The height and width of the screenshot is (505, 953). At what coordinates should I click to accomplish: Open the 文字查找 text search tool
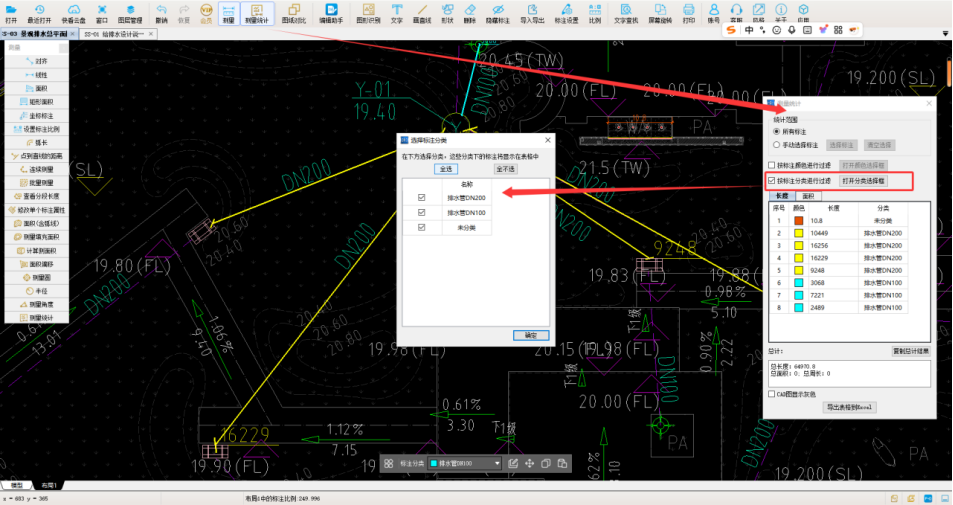coord(626,12)
